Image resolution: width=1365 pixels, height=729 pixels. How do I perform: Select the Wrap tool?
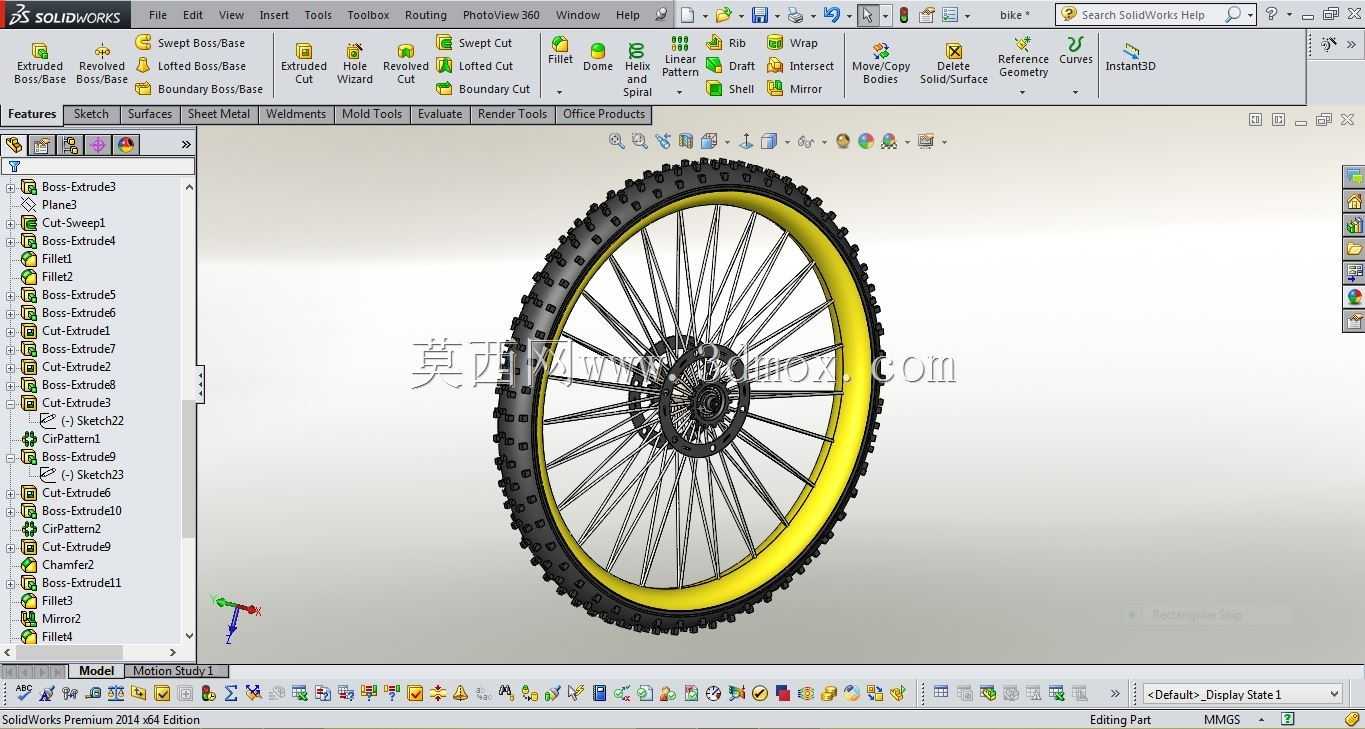(x=793, y=43)
